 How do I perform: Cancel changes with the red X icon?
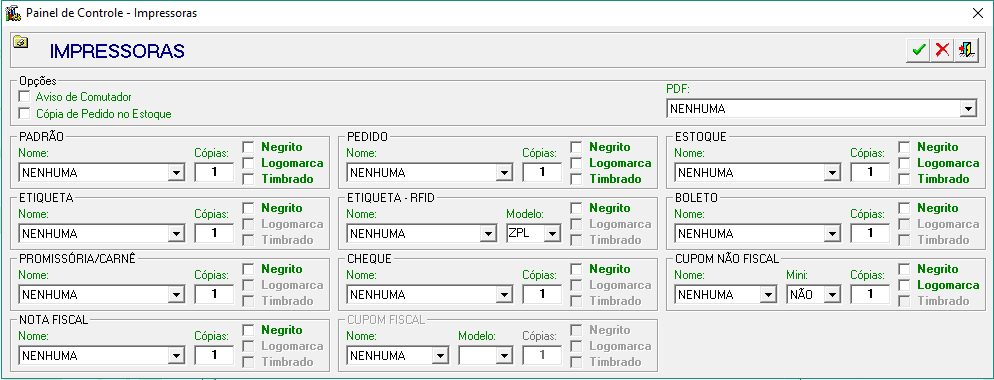[942, 50]
